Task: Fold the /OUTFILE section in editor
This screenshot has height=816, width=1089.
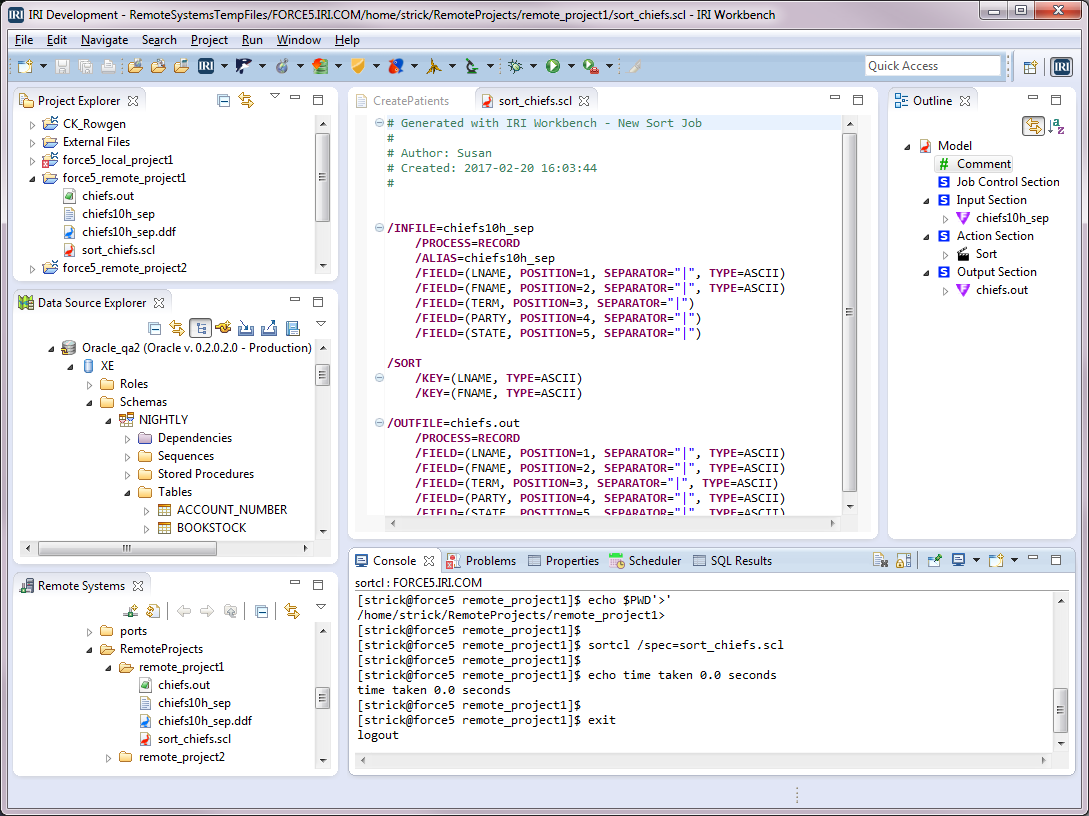Action: pos(379,423)
